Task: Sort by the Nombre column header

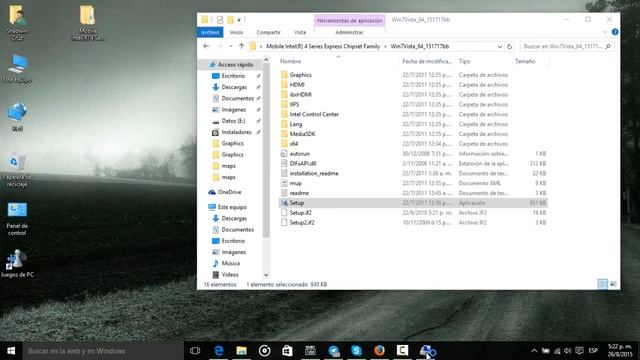Action: point(291,61)
